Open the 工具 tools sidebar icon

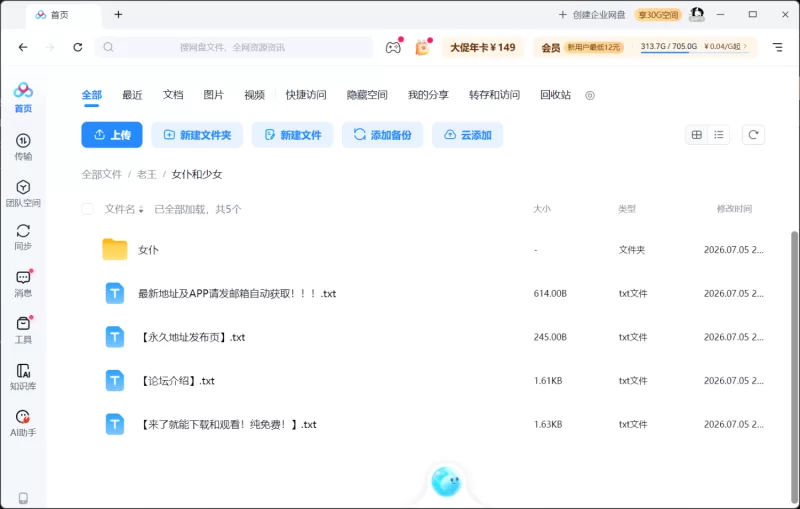(23, 330)
